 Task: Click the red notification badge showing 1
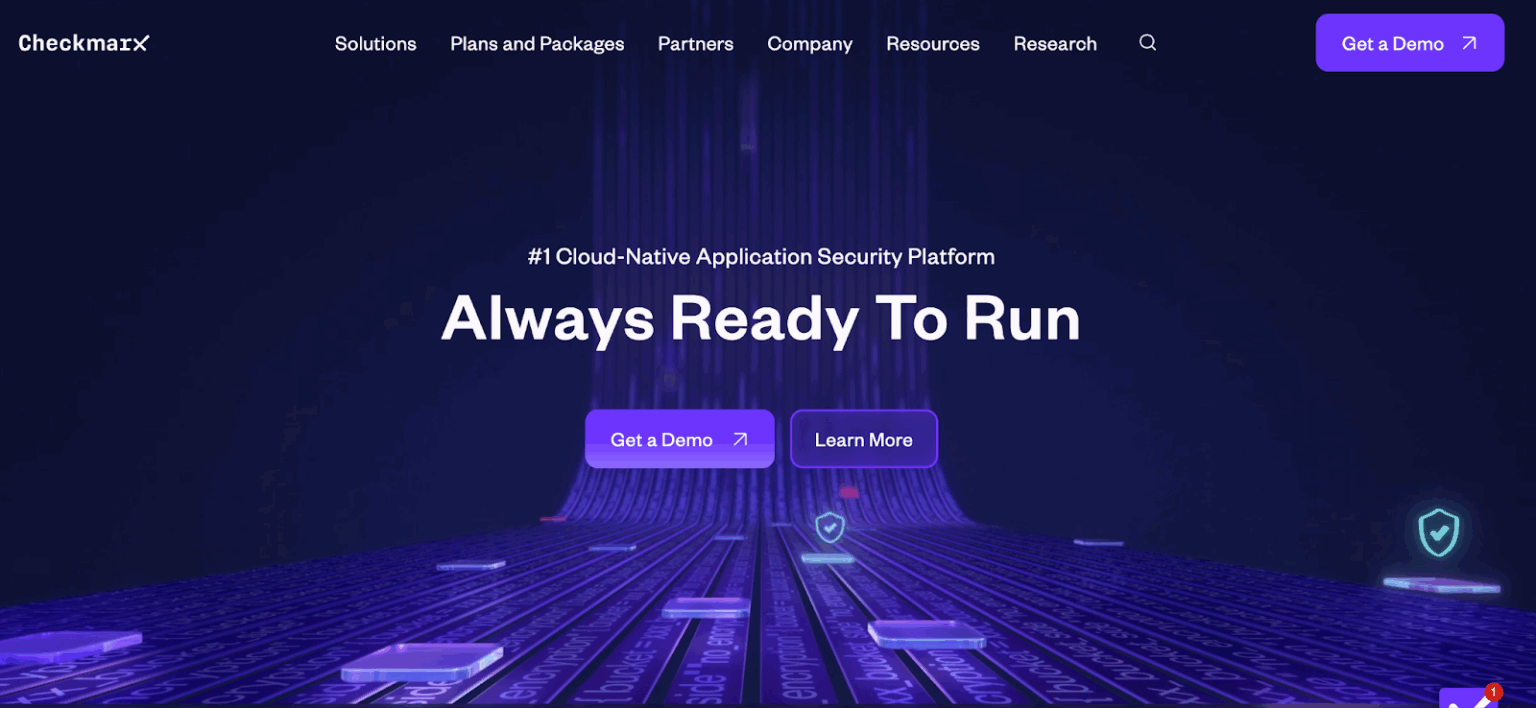coord(1494,692)
